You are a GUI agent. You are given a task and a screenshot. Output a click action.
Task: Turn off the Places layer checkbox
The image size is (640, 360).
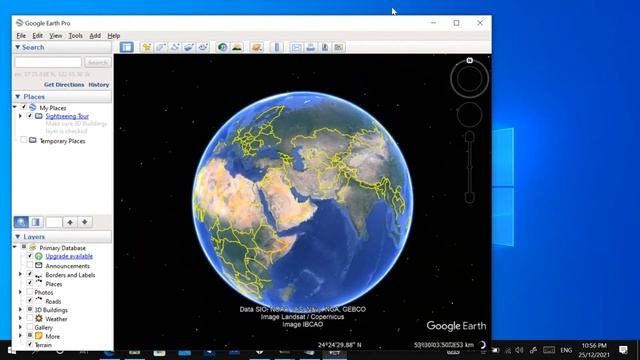pyautogui.click(x=30, y=283)
